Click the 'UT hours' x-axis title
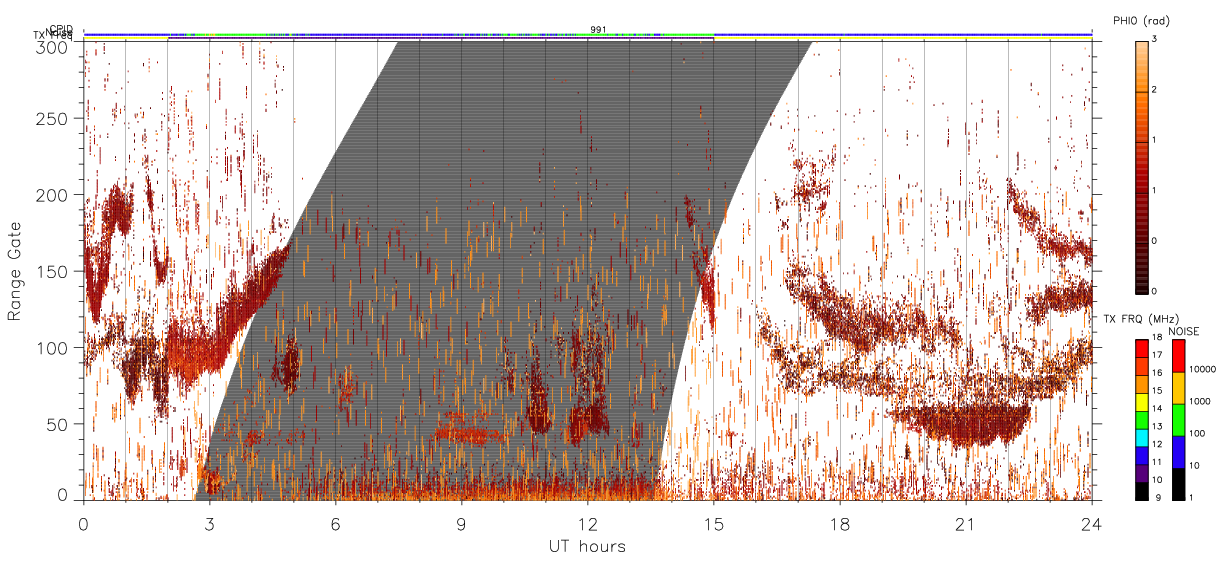This screenshot has height=567, width=1228. tap(586, 546)
